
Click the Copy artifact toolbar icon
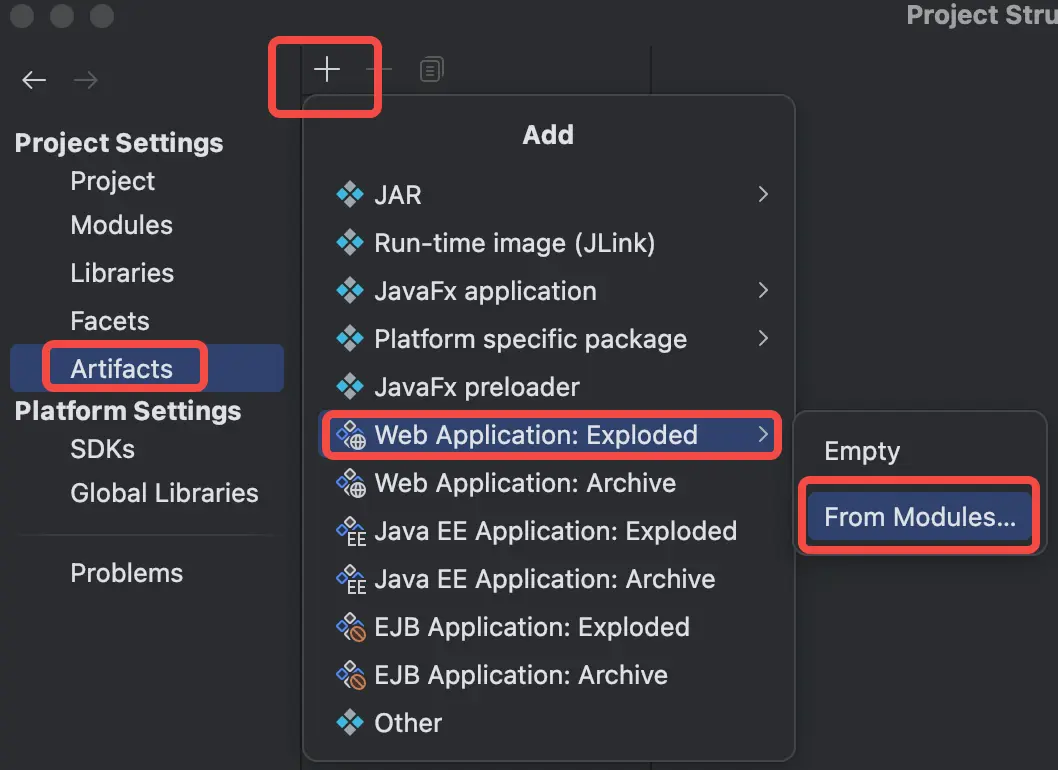(x=432, y=70)
